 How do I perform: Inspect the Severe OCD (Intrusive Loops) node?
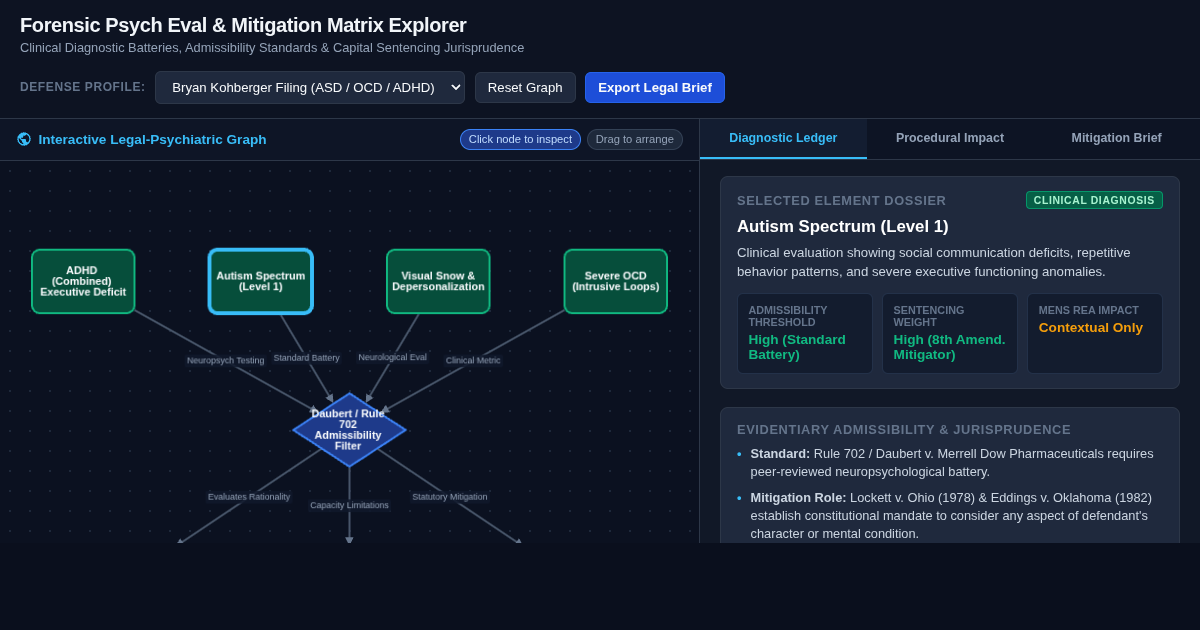616,281
